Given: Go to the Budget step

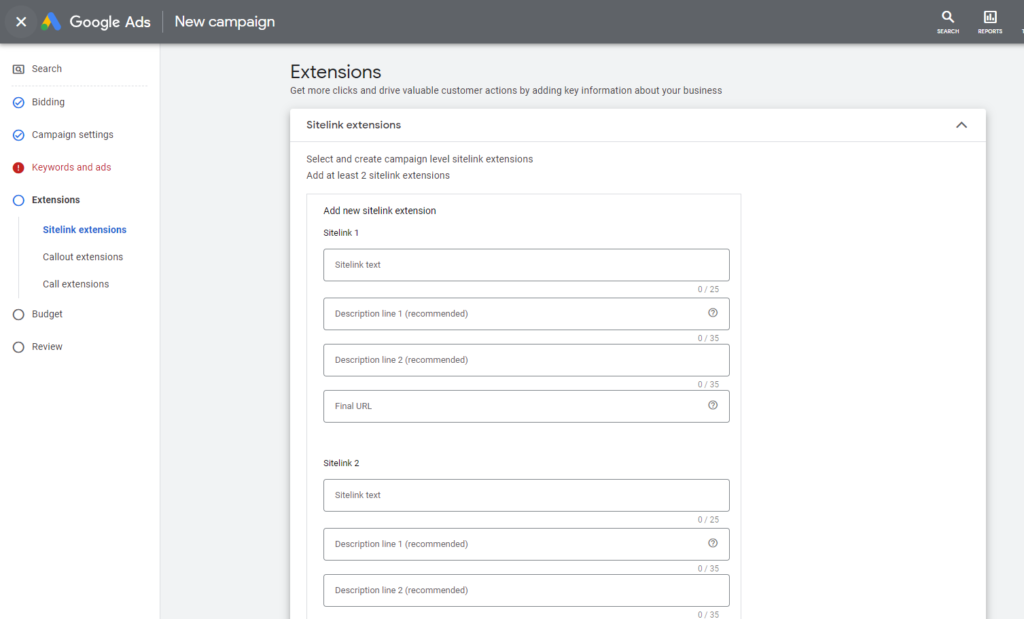Looking at the screenshot, I should (x=47, y=314).
